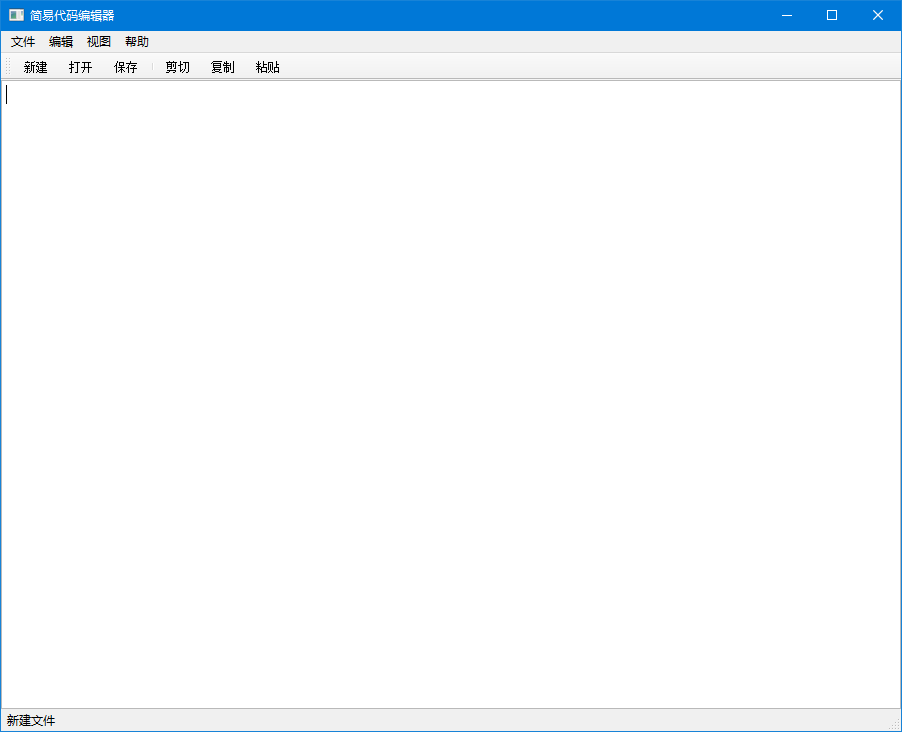Create a new file with 新建 toolbar button

[35, 67]
